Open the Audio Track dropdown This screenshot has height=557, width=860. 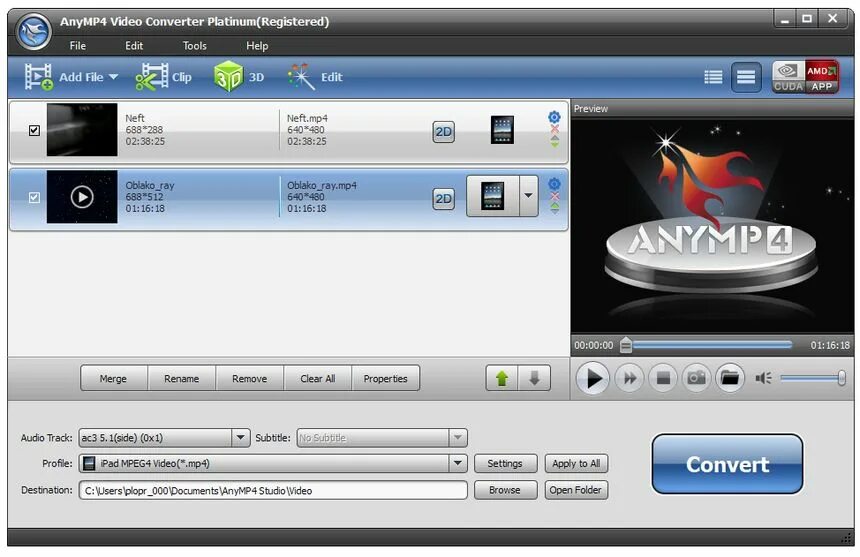[x=240, y=437]
